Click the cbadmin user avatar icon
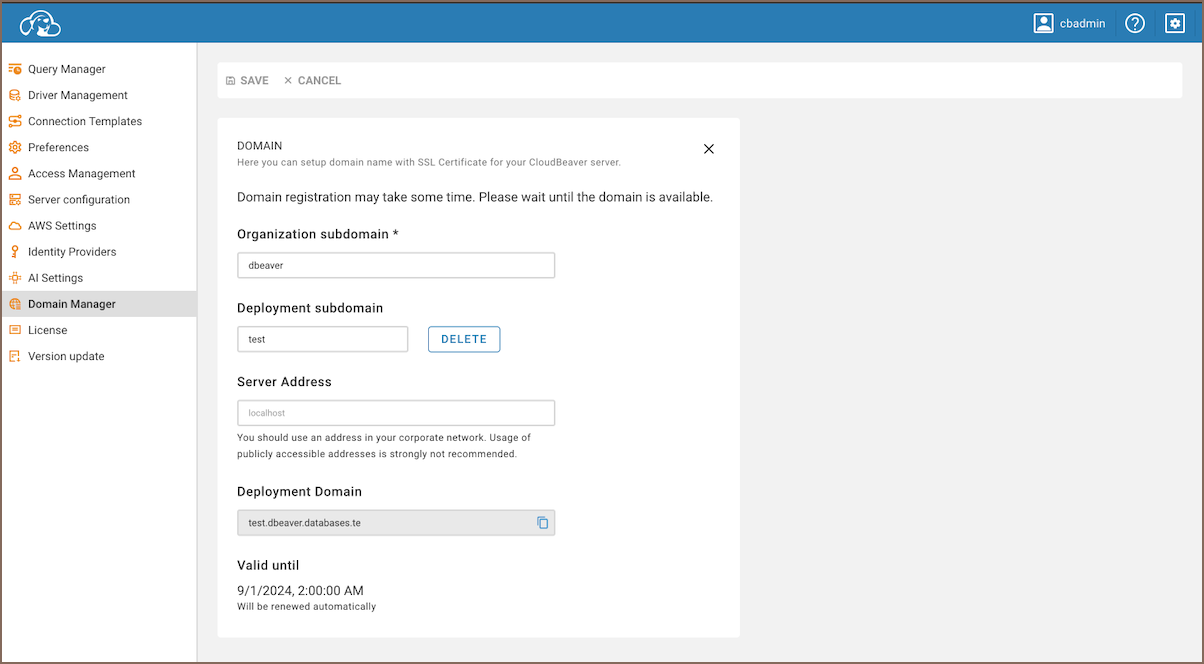Viewport: 1204px width, 664px height. [x=1044, y=23]
